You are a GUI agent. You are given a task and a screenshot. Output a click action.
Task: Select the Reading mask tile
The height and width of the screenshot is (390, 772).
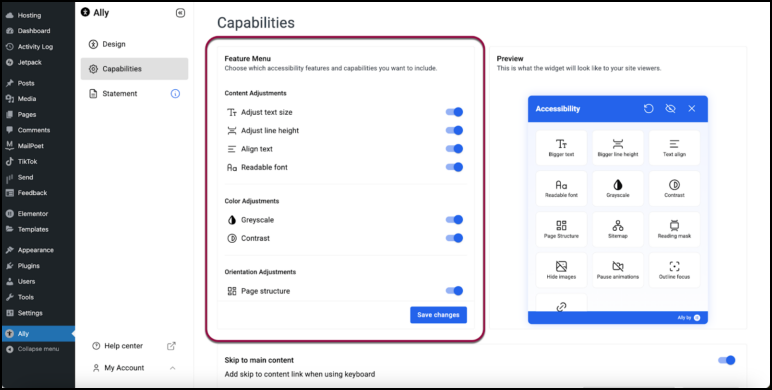click(x=674, y=229)
